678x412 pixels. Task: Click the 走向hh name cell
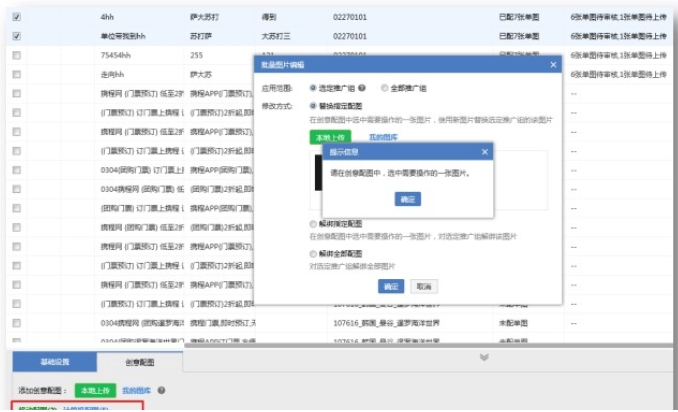click(112, 74)
